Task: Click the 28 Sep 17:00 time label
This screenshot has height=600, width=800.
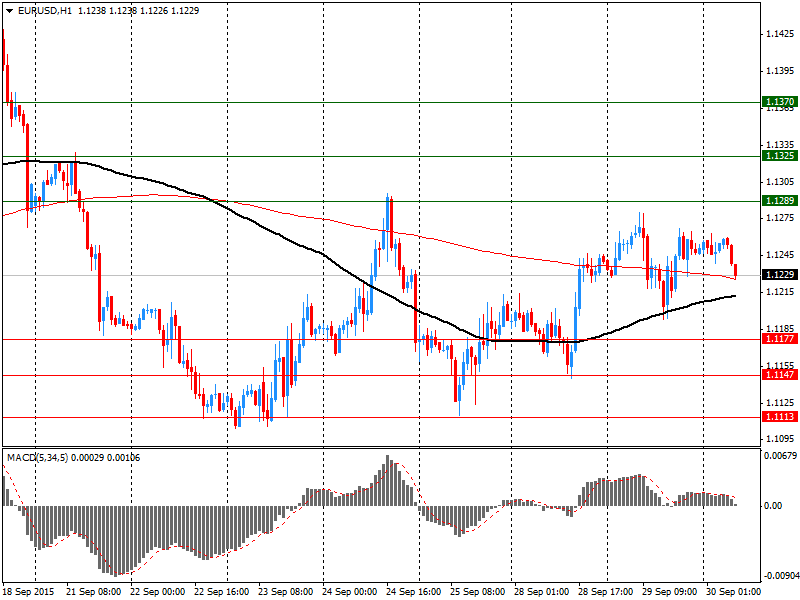Action: tap(606, 592)
